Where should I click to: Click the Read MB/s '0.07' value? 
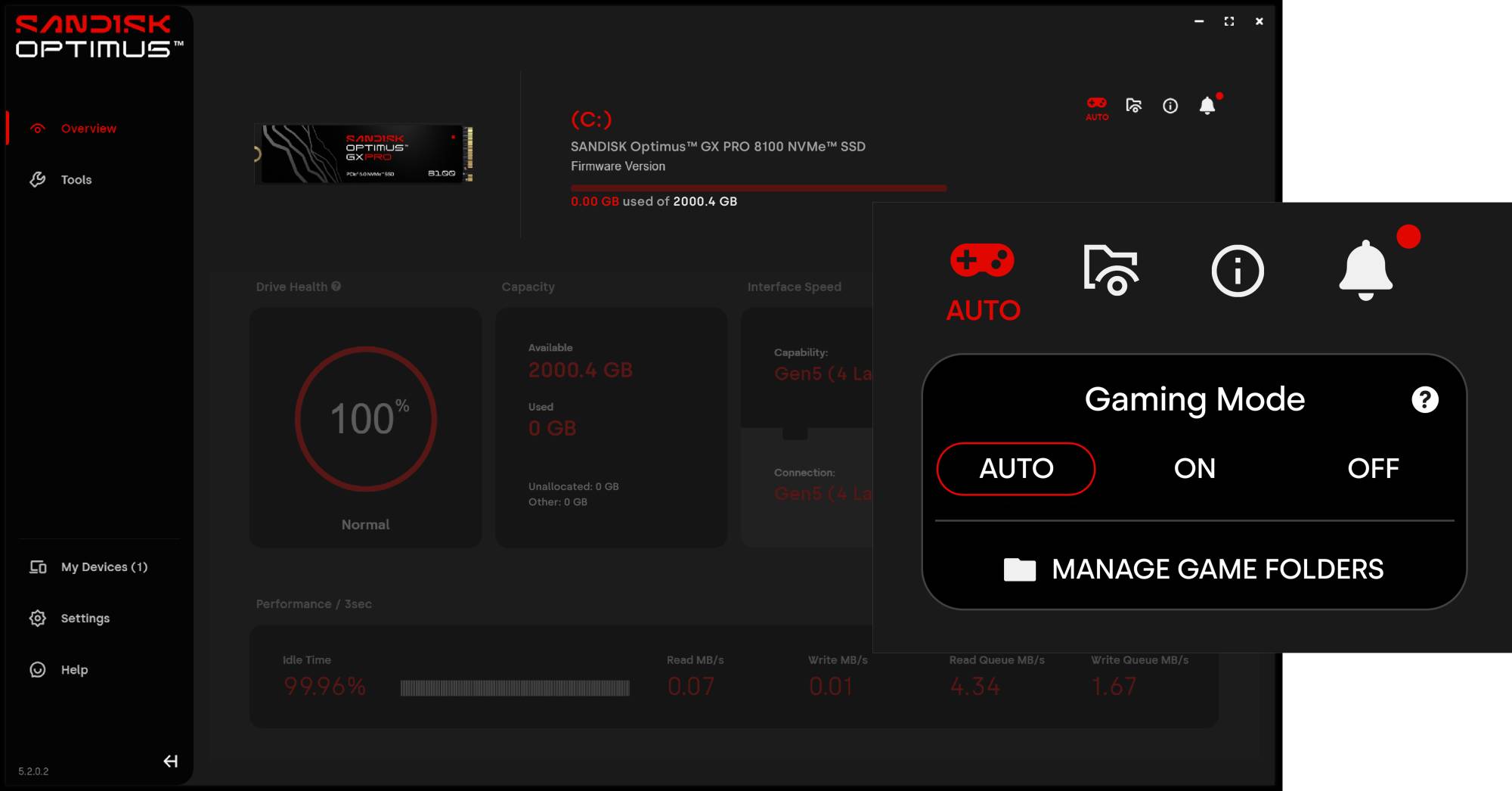(x=691, y=687)
